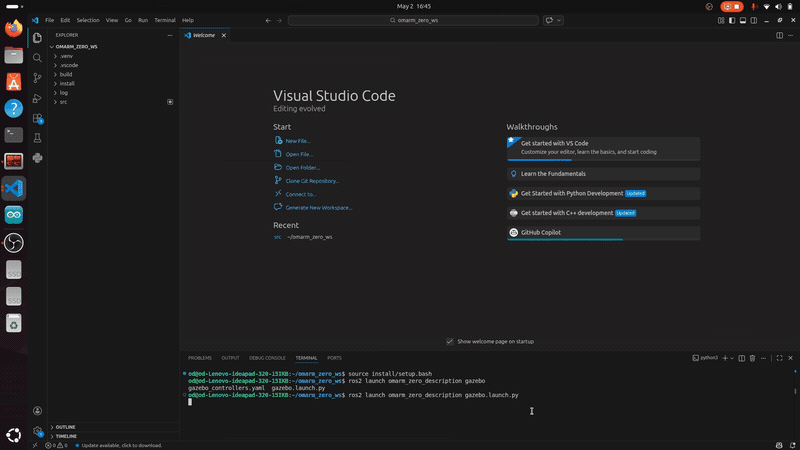800x450 pixels.
Task: Create a new terminal with plus icon
Action: pyautogui.click(x=725, y=358)
